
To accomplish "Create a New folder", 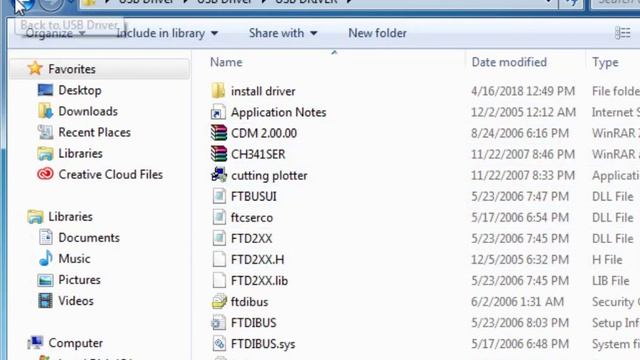I will 377,33.
